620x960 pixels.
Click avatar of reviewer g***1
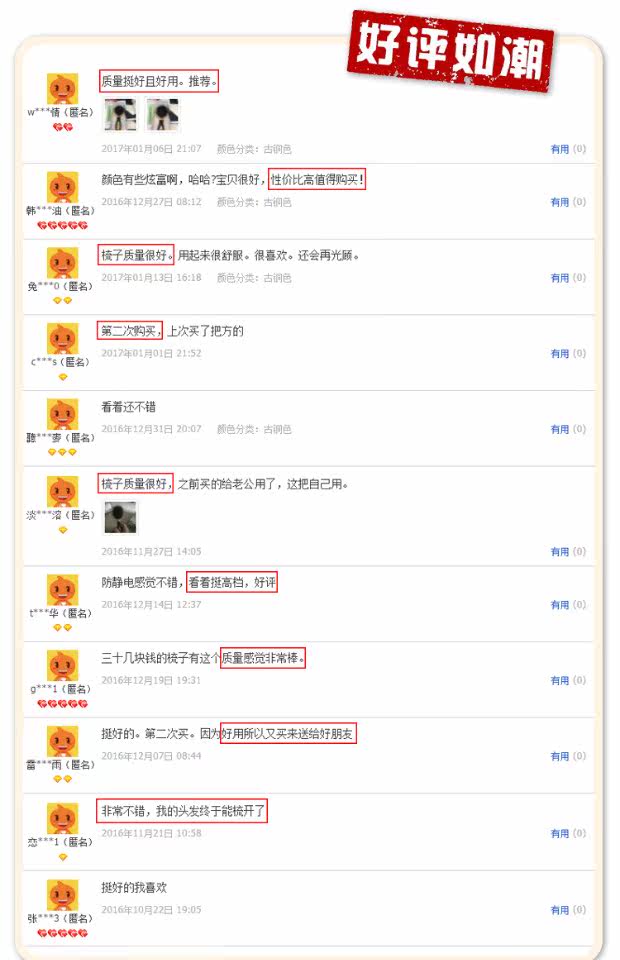pyautogui.click(x=62, y=666)
